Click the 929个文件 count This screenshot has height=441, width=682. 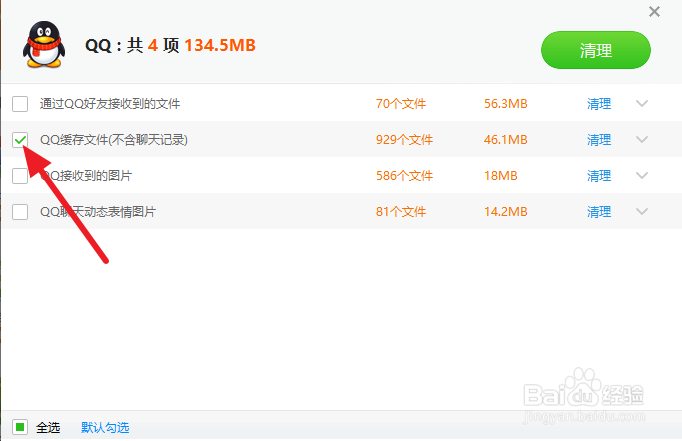pos(404,140)
